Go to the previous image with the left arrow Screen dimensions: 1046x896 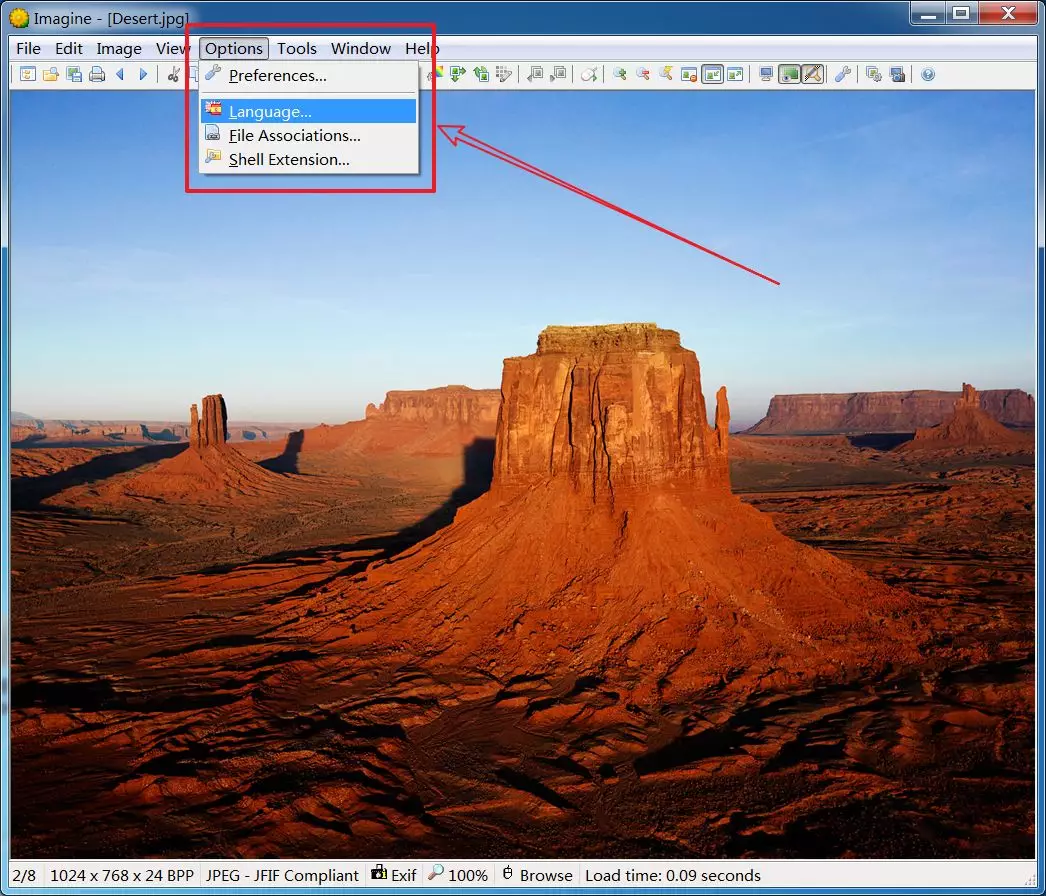pyautogui.click(x=120, y=74)
